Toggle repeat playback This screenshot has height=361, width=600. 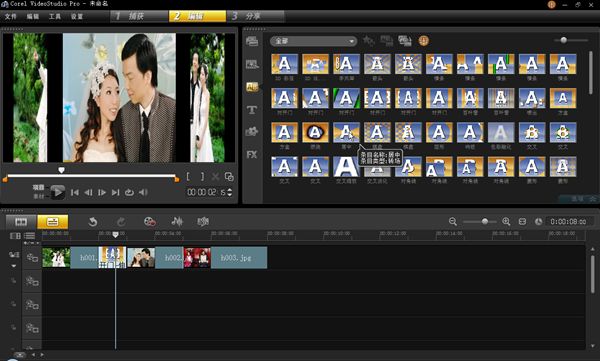(x=129, y=192)
